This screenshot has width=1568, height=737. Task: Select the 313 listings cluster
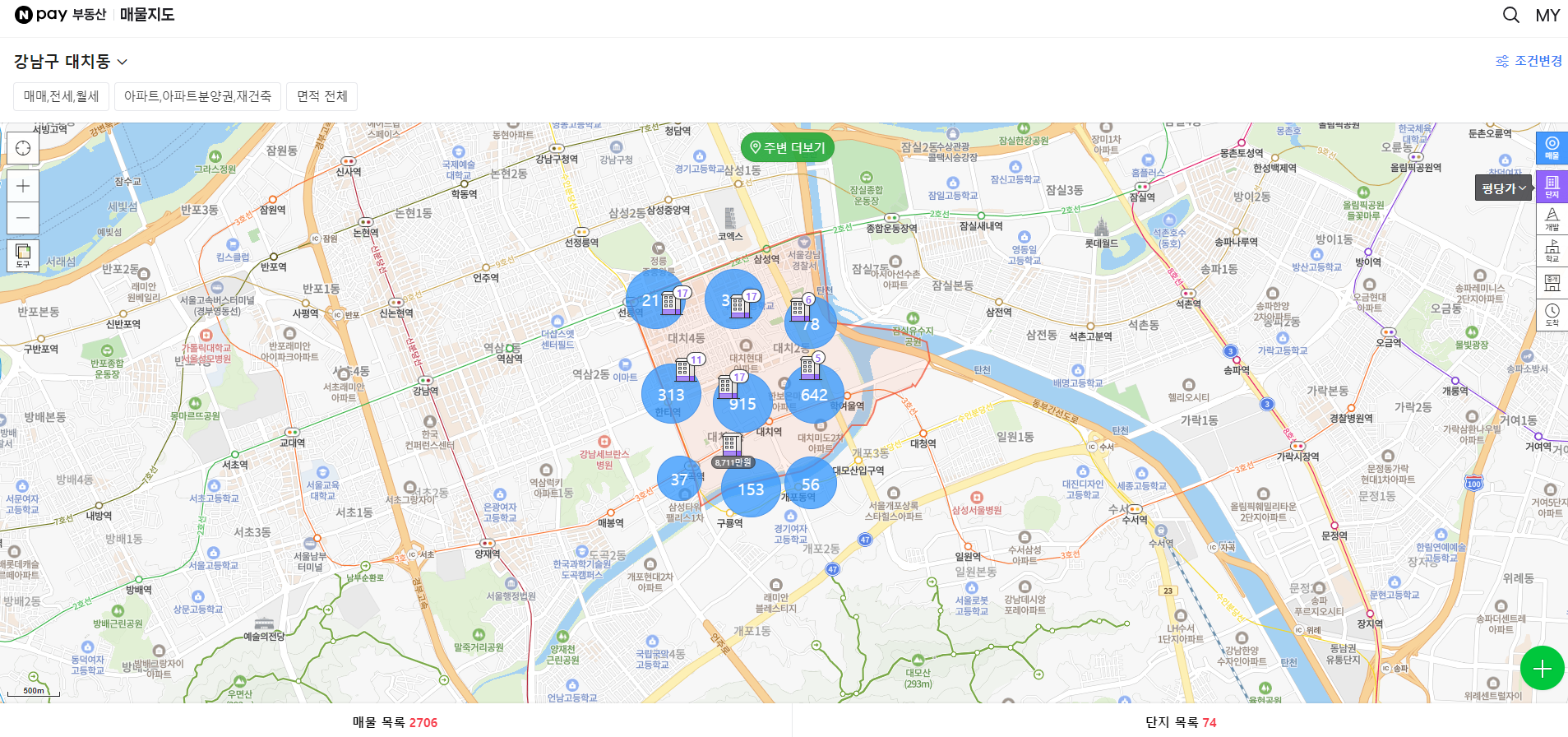pyautogui.click(x=671, y=394)
